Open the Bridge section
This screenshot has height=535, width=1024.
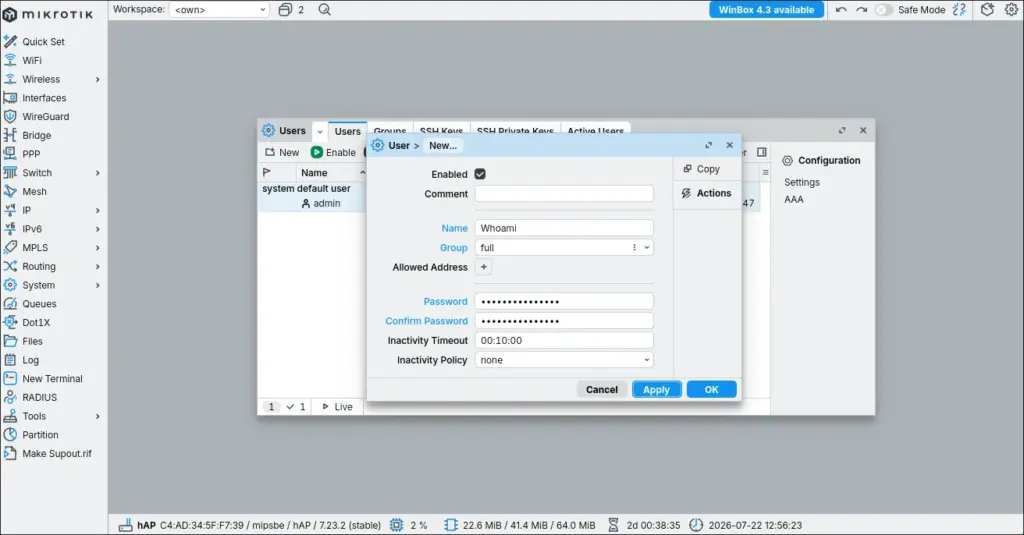pos(36,135)
